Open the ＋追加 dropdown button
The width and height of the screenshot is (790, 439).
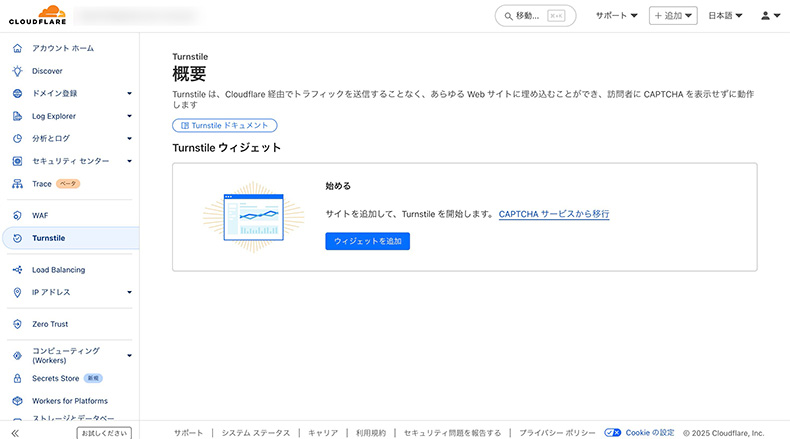point(673,16)
